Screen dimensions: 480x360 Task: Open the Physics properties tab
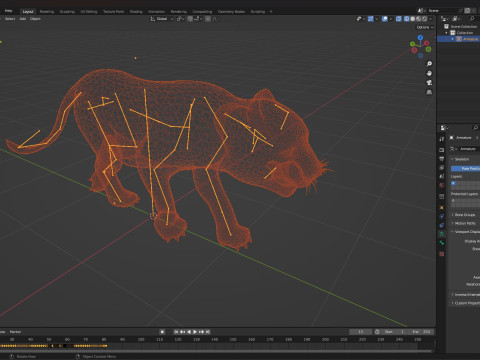tap(442, 217)
